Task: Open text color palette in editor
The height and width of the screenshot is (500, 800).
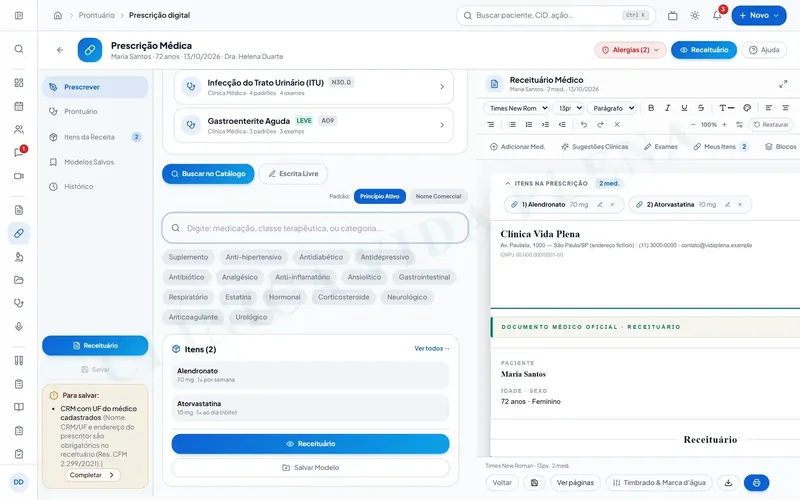Action: coord(747,108)
